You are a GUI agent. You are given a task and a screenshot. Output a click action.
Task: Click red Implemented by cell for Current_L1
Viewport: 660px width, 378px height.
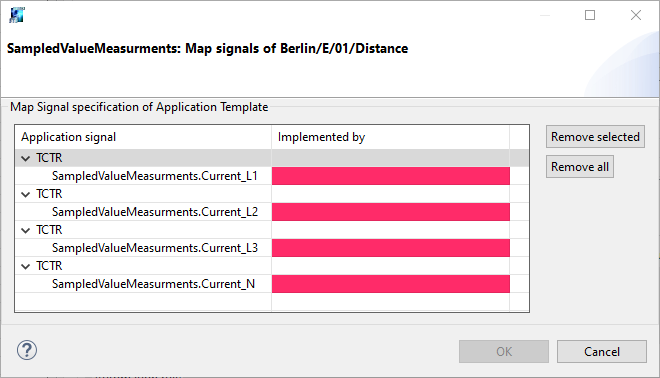(x=391, y=176)
